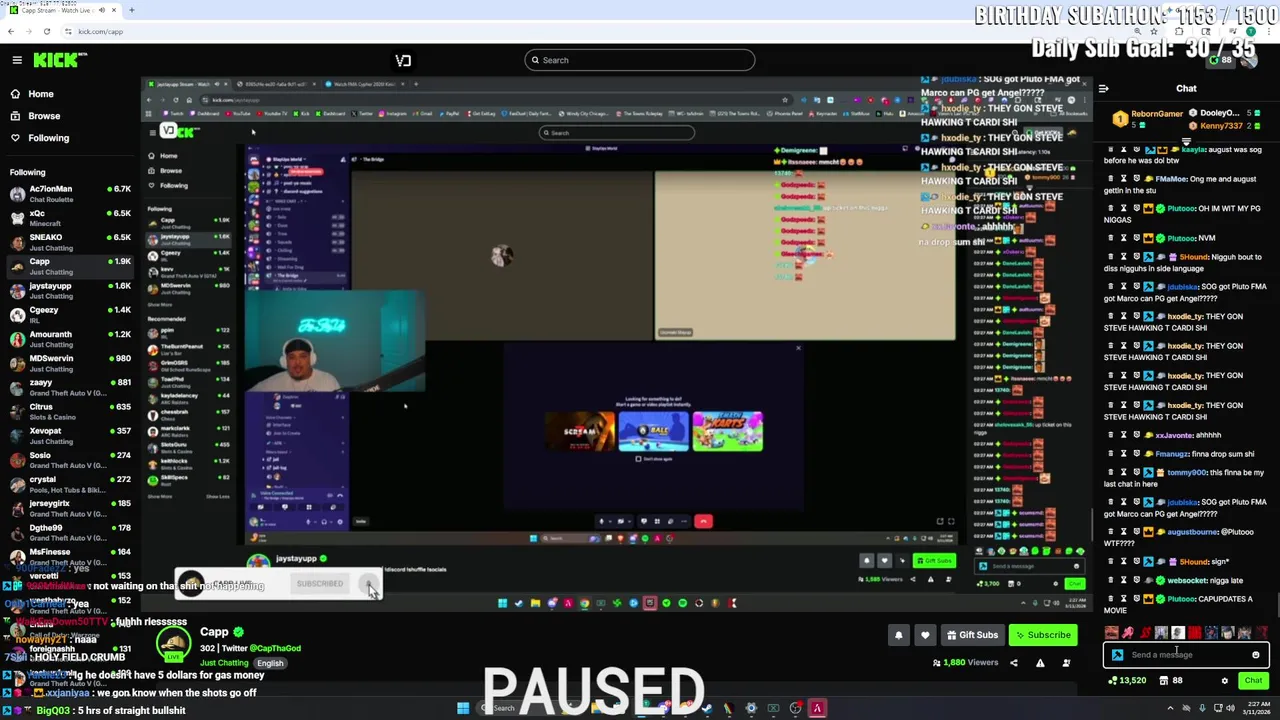Click the Gift Subs button
The height and width of the screenshot is (720, 1280).
[971, 635]
